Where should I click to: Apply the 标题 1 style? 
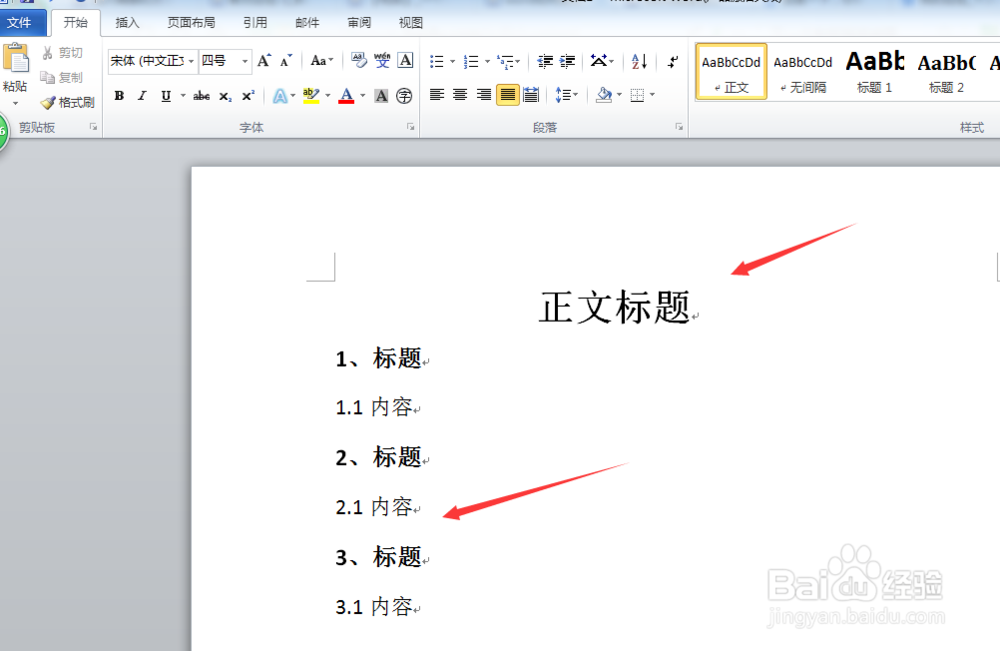[x=873, y=71]
